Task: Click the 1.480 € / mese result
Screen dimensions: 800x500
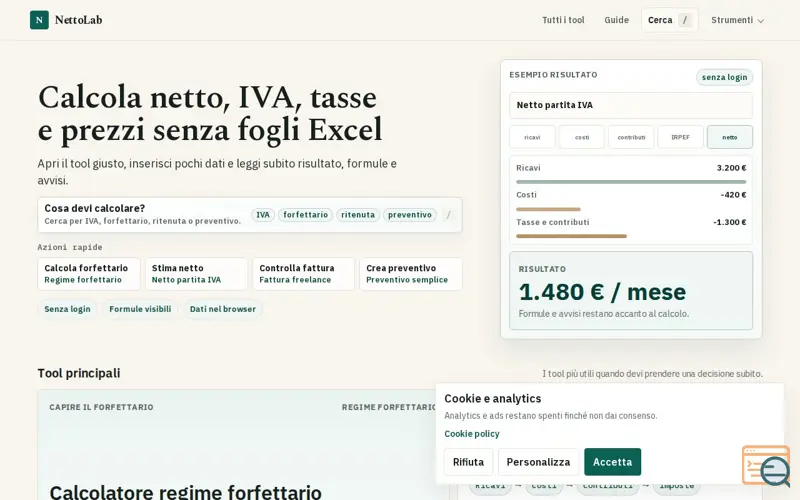Action: click(x=603, y=292)
